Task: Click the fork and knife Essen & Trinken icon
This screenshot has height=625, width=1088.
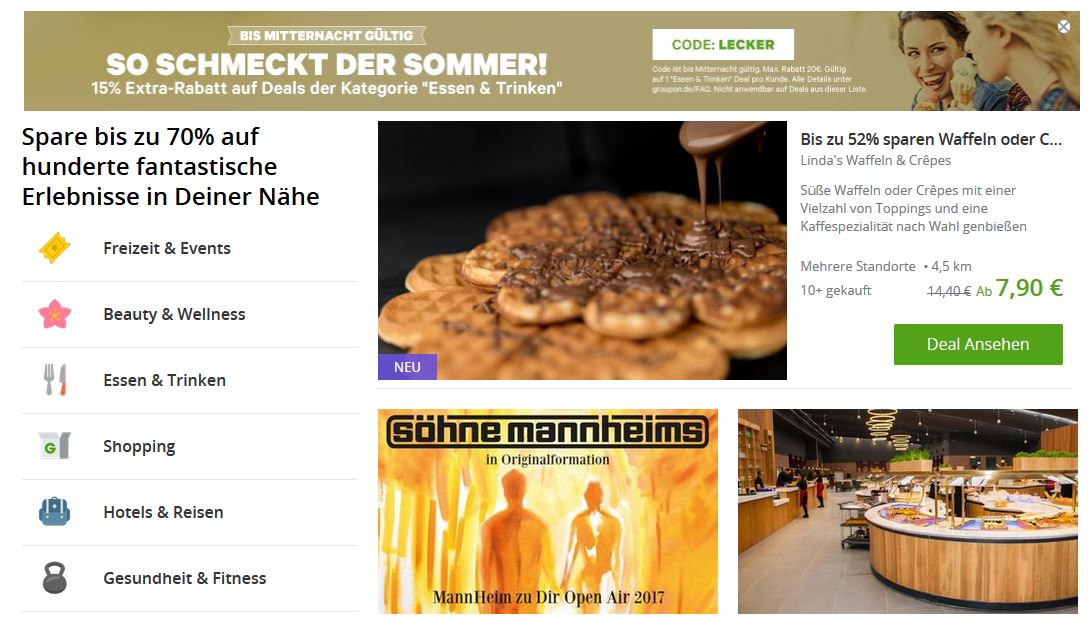Action: point(55,379)
